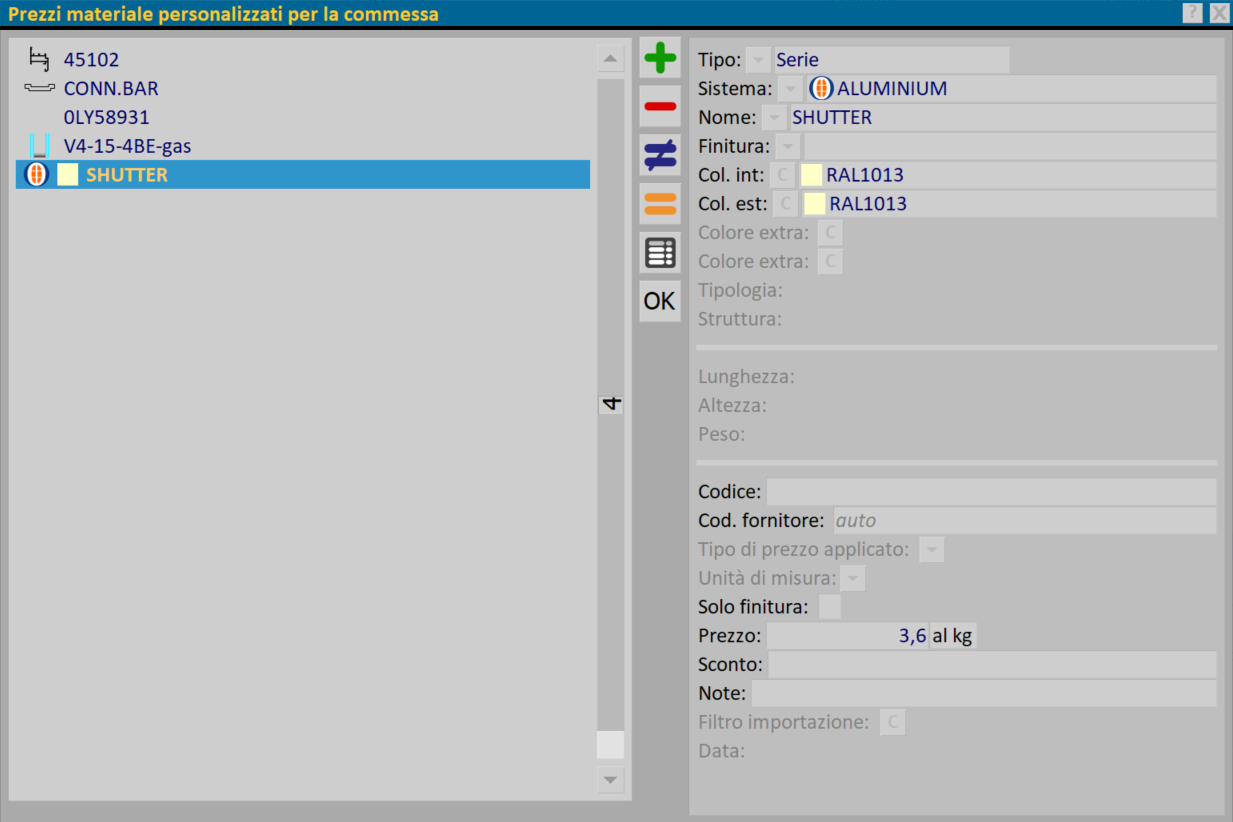Image resolution: width=1233 pixels, height=822 pixels.
Task: Expand the Sistema dropdown
Action: click(x=790, y=89)
